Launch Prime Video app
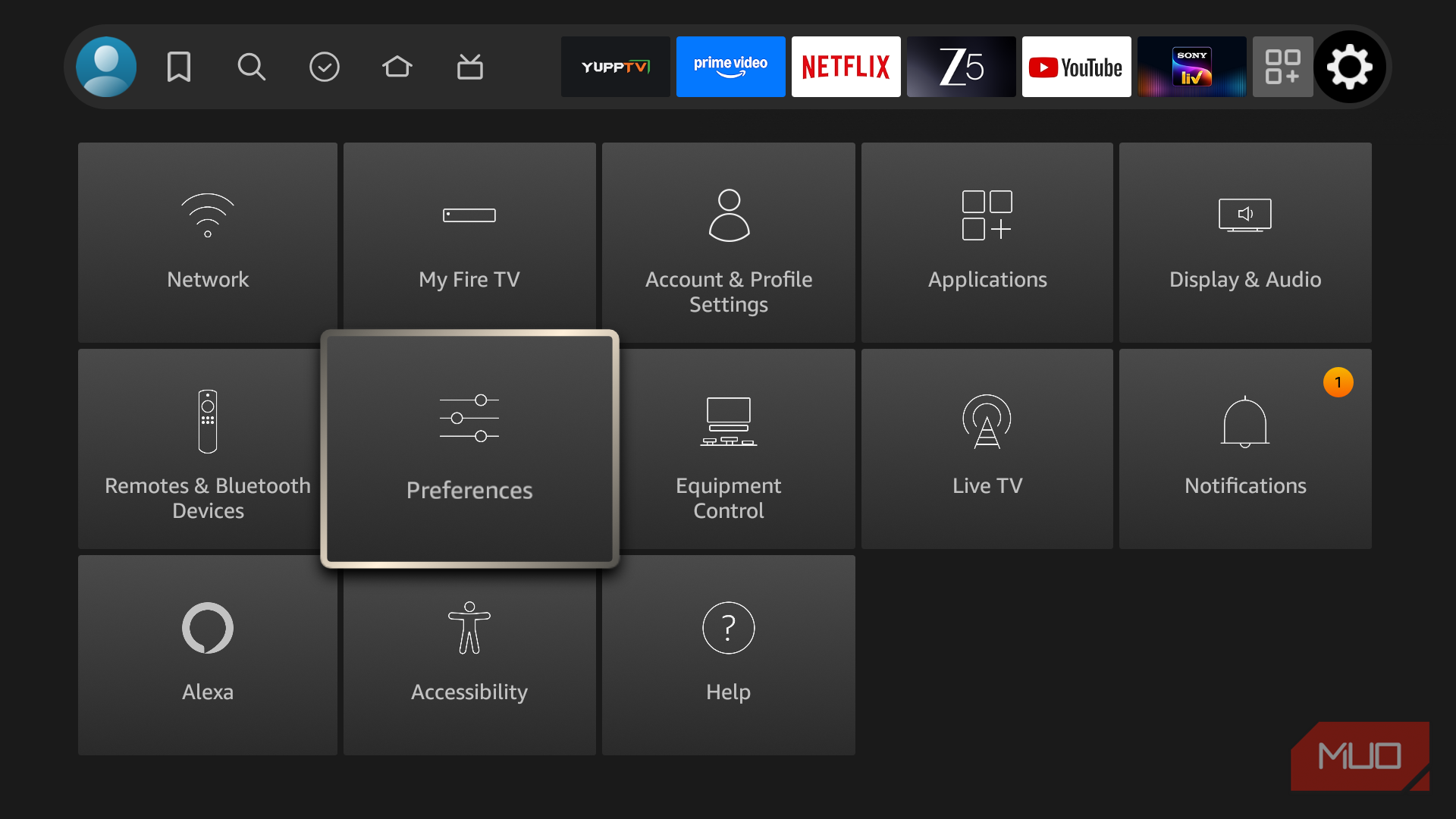The height and width of the screenshot is (819, 1456). point(731,67)
